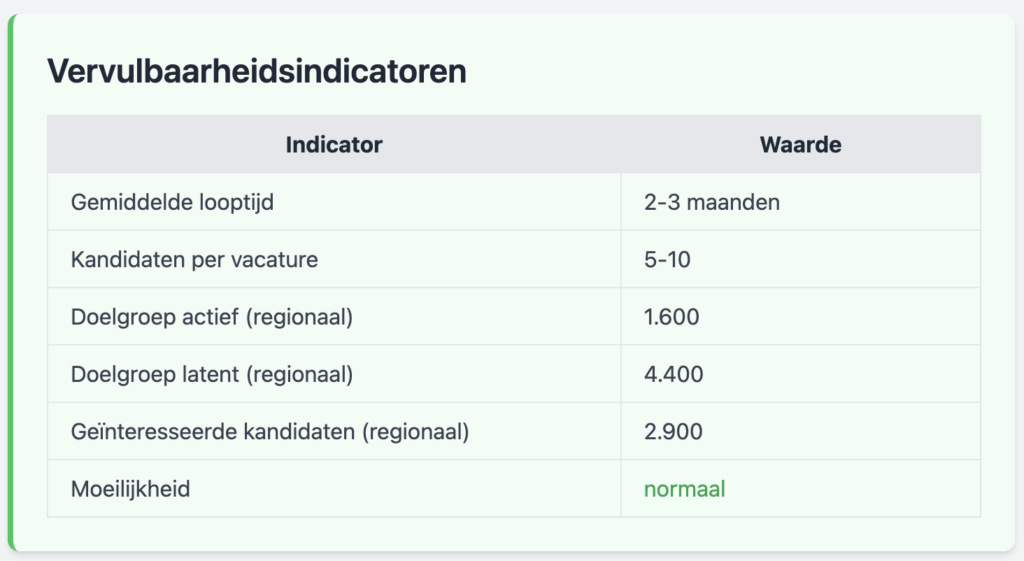Viewport: 1024px width, 561px height.
Task: Click the Vervulbaarheidsindicatoren heading
Action: coord(257,72)
